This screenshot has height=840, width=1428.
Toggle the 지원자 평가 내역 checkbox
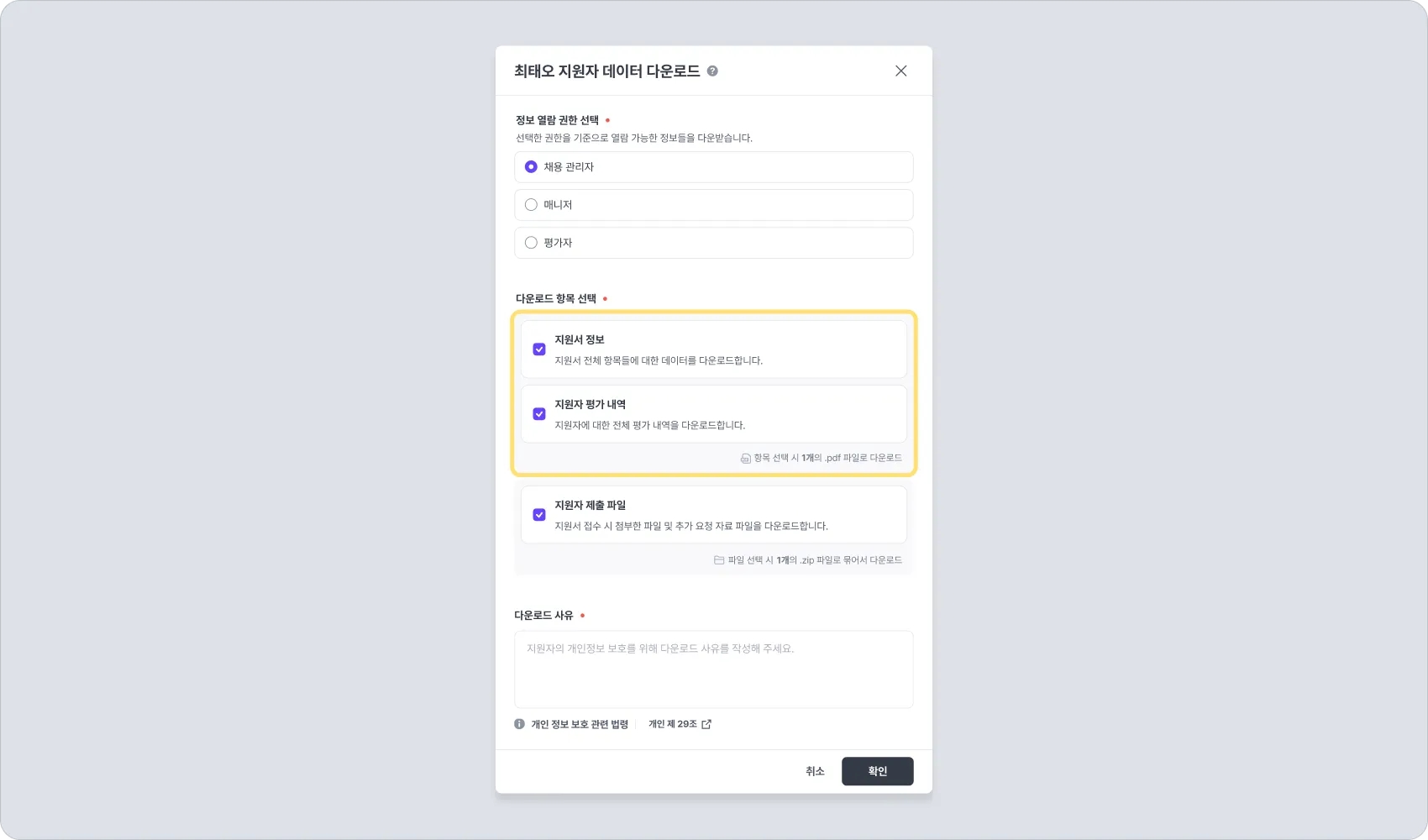[539, 414]
